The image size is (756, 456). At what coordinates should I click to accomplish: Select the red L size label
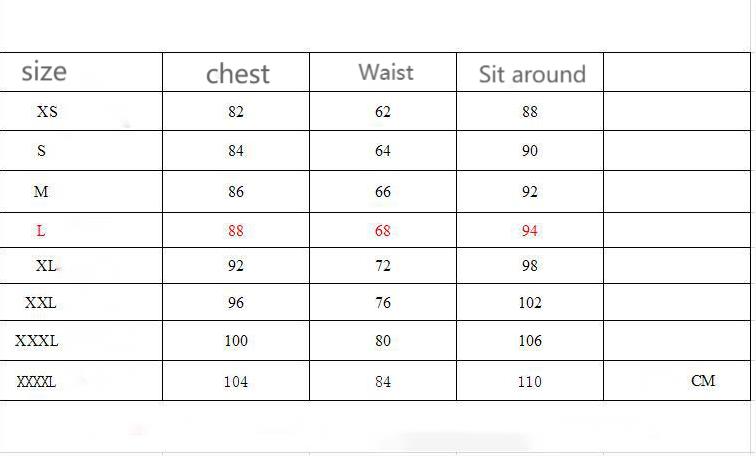click(41, 231)
